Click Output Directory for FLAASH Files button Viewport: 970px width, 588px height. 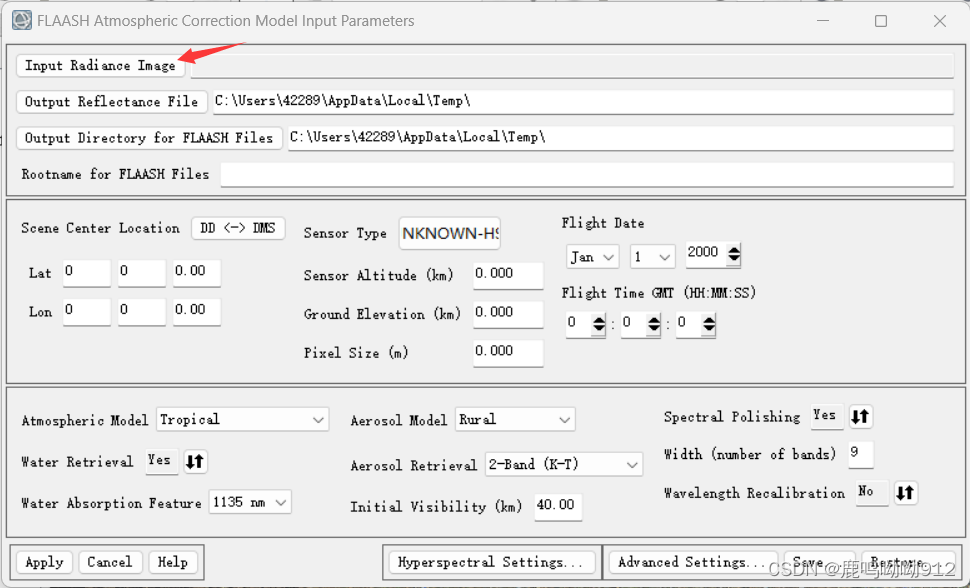149,138
